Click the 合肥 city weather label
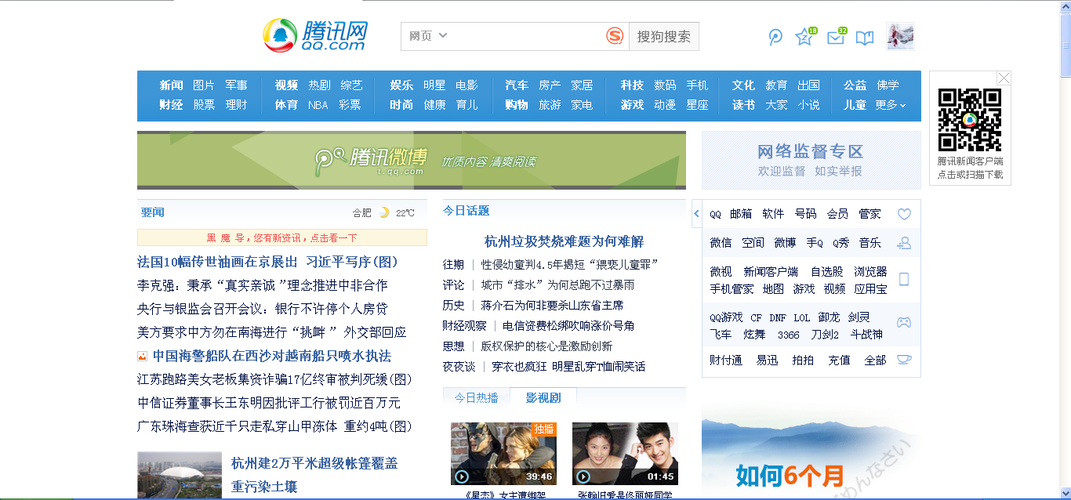 [361, 213]
